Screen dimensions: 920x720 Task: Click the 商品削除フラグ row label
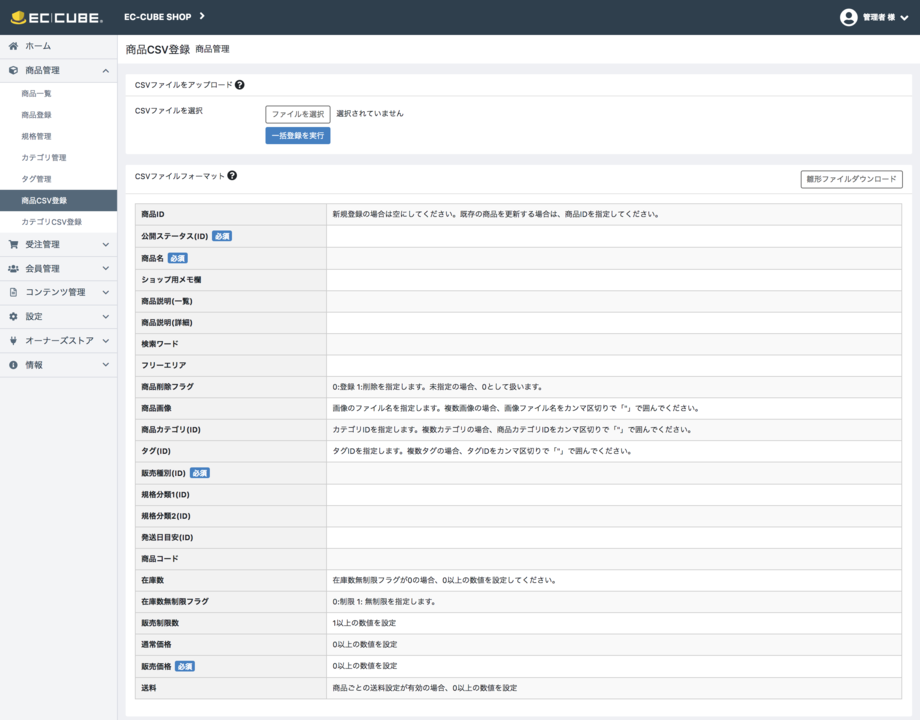coord(167,387)
